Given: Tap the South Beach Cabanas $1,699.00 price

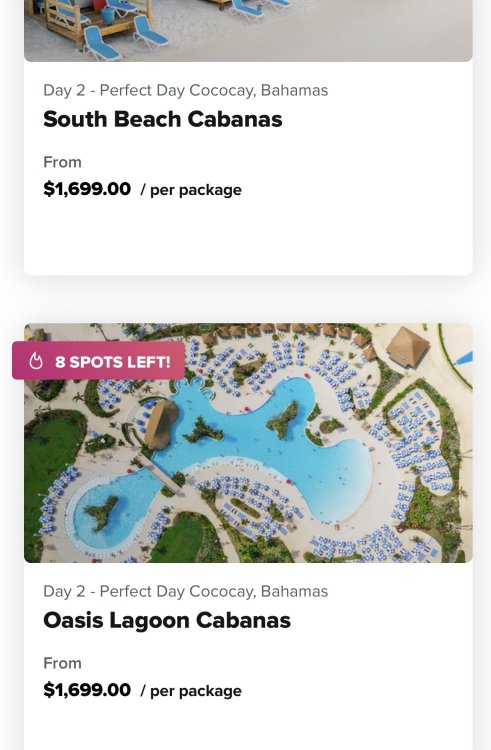Looking at the screenshot, I should tap(87, 188).
